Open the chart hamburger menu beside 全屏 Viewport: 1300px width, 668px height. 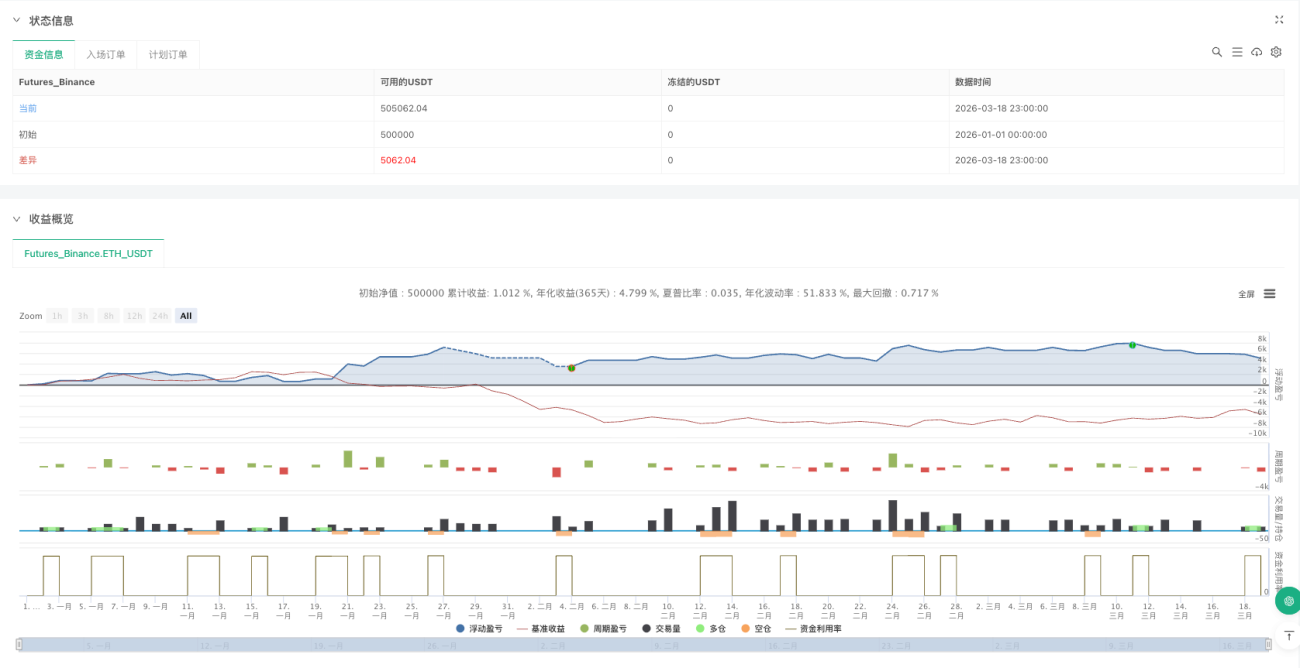(1269, 294)
